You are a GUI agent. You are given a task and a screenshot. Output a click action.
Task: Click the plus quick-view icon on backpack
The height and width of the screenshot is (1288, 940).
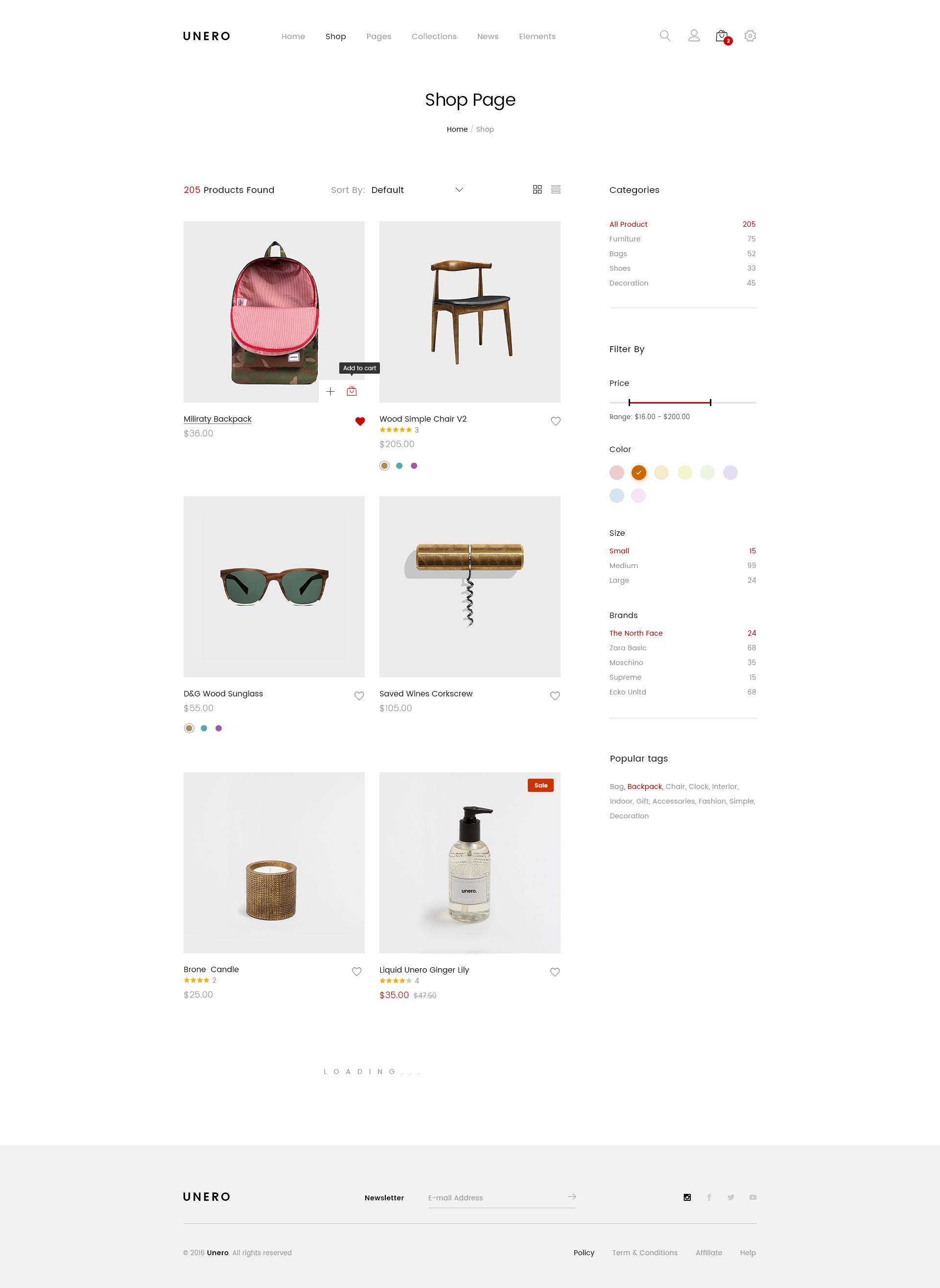[x=330, y=391]
